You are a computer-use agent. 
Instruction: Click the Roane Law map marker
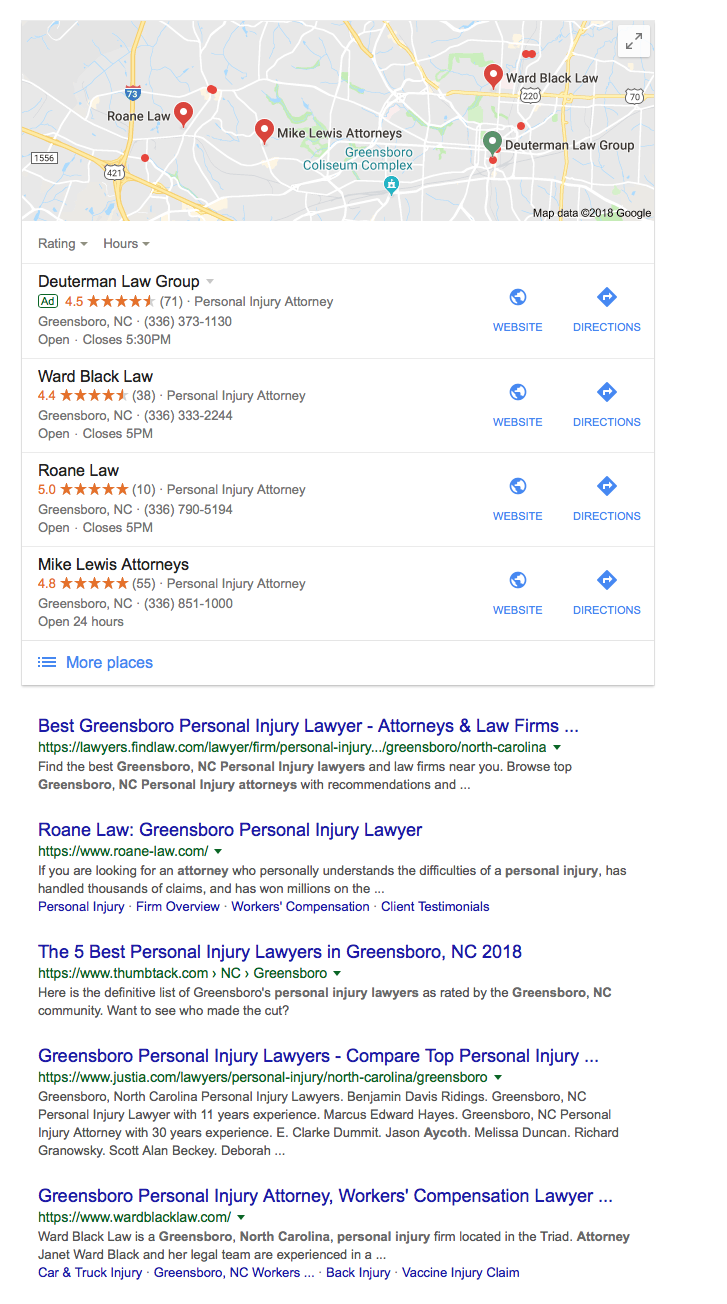coord(183,115)
